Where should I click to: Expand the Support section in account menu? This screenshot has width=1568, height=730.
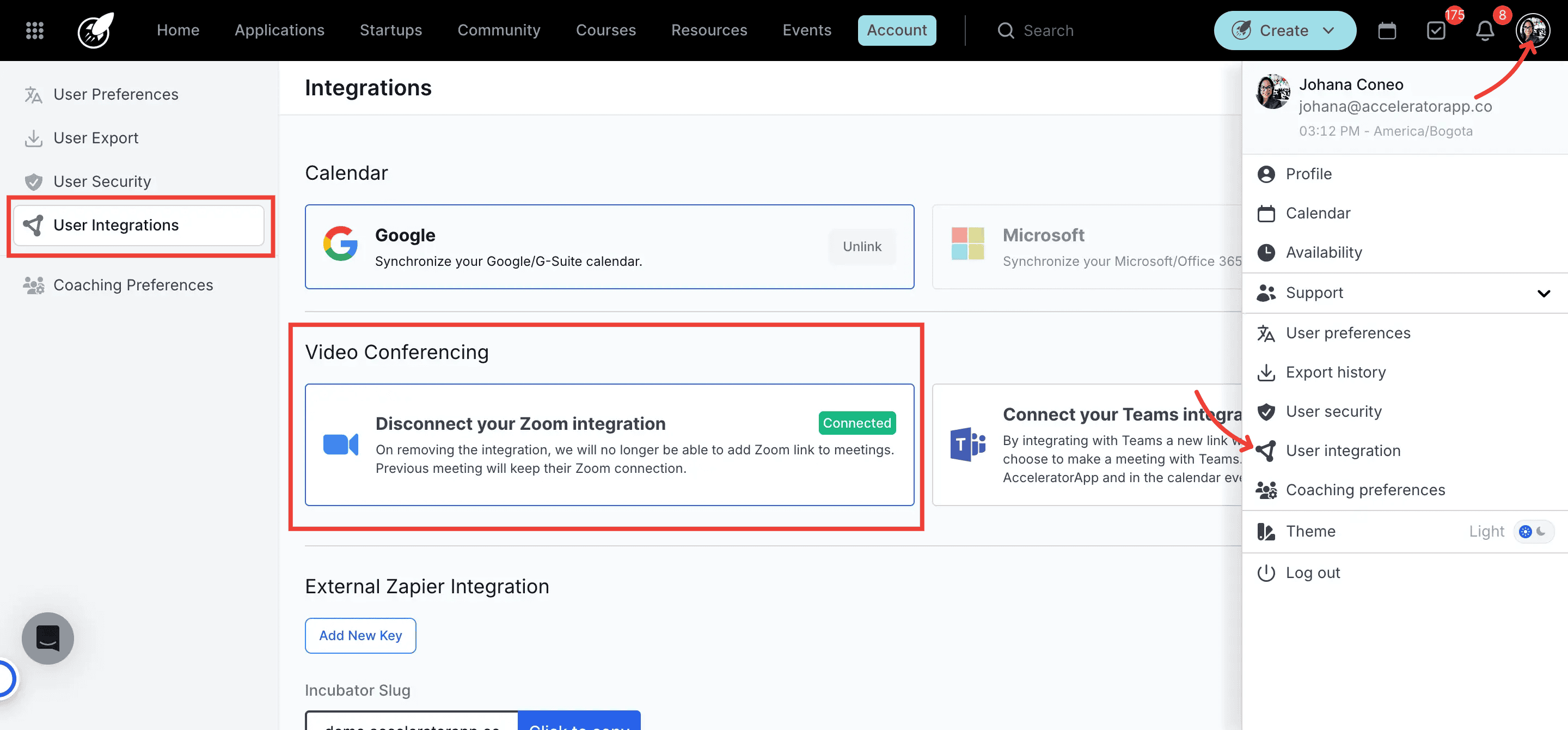pos(1544,293)
